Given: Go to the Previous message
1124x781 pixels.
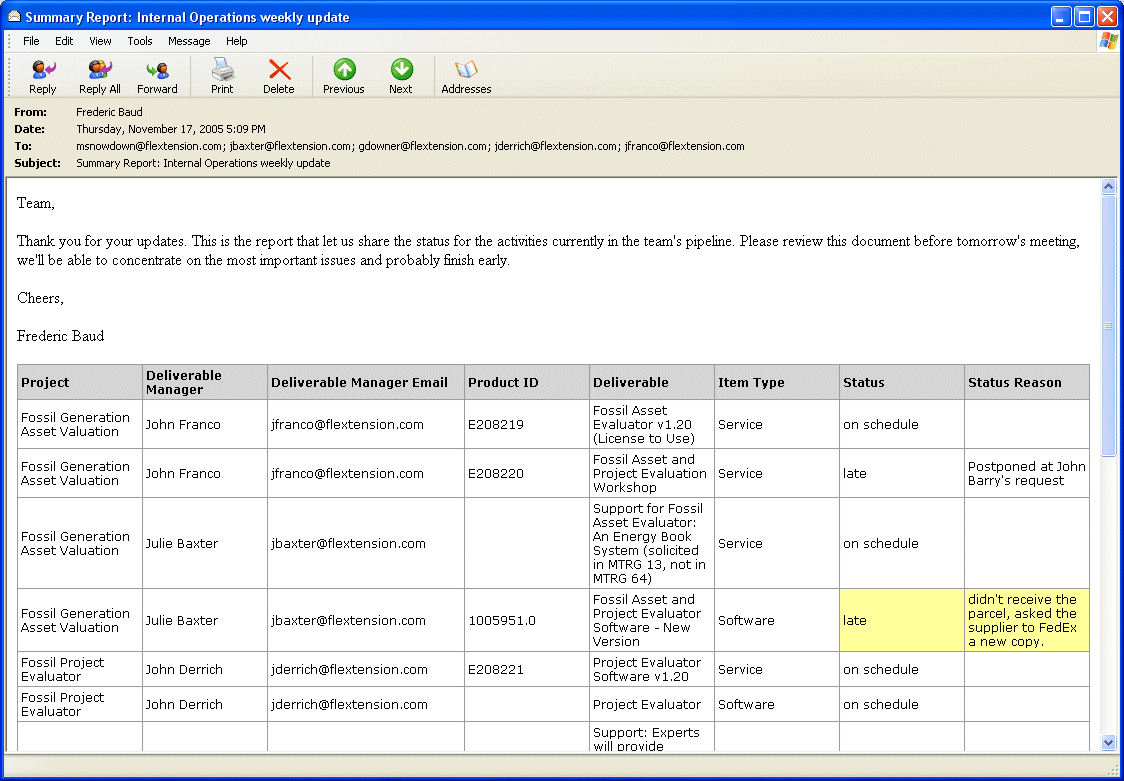Looking at the screenshot, I should click(x=343, y=77).
